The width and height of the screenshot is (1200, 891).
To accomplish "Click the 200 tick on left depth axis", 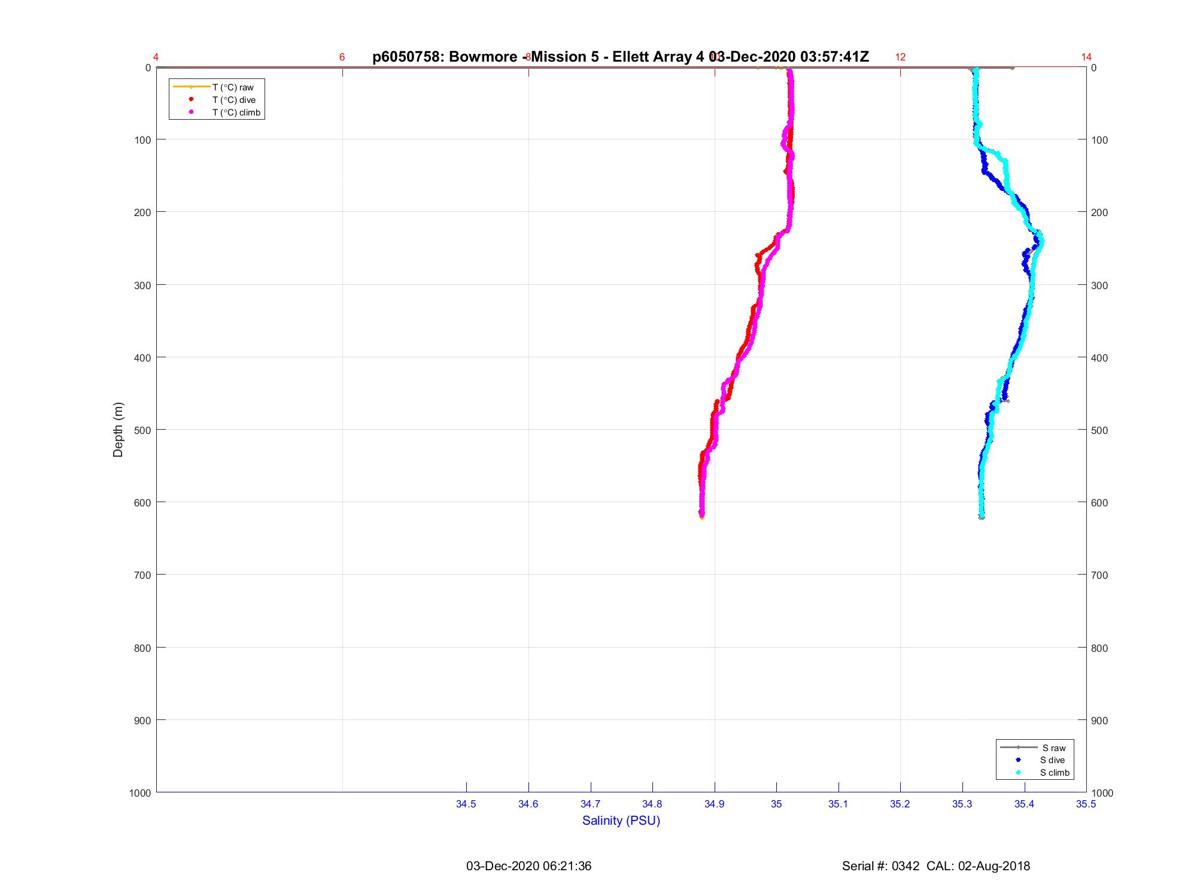I will [x=141, y=212].
